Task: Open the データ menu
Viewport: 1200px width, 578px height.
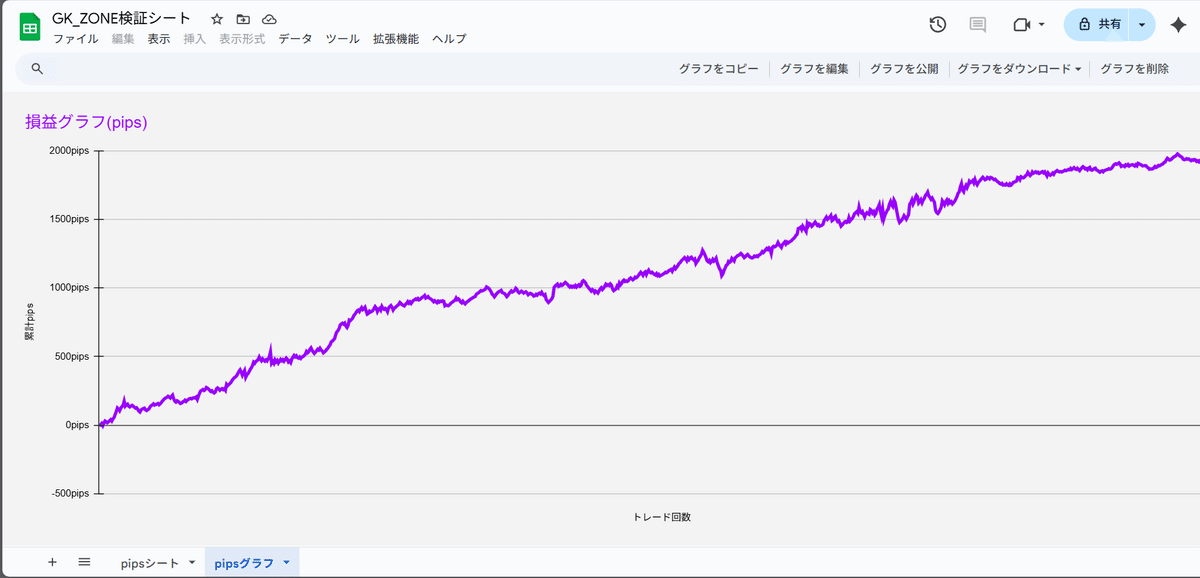Action: pos(295,39)
